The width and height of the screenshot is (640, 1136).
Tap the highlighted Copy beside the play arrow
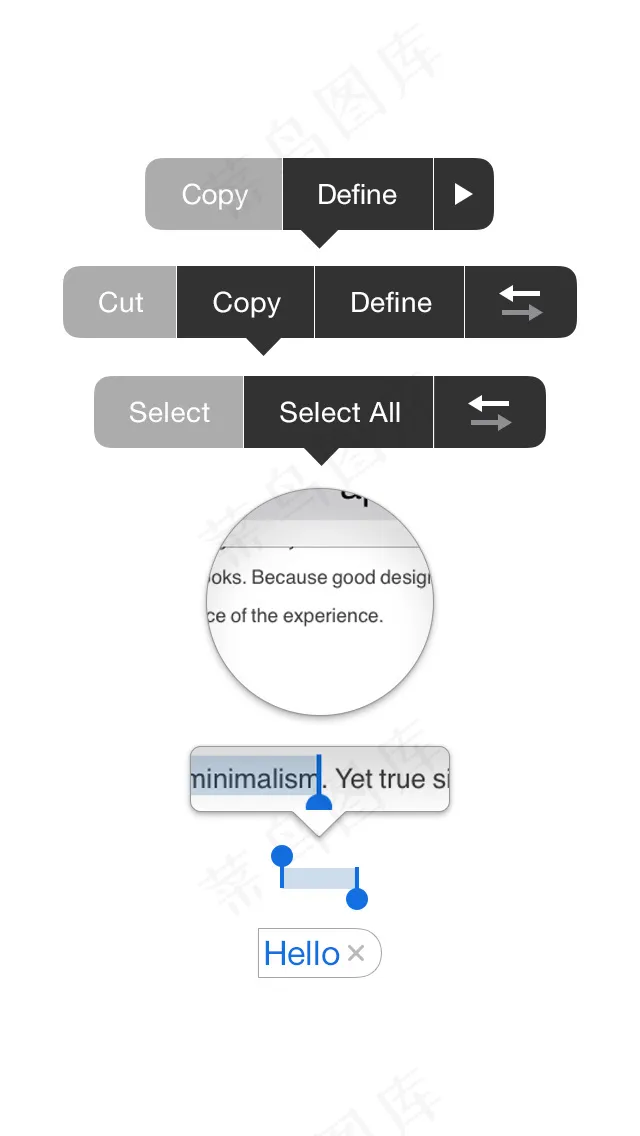[215, 194]
